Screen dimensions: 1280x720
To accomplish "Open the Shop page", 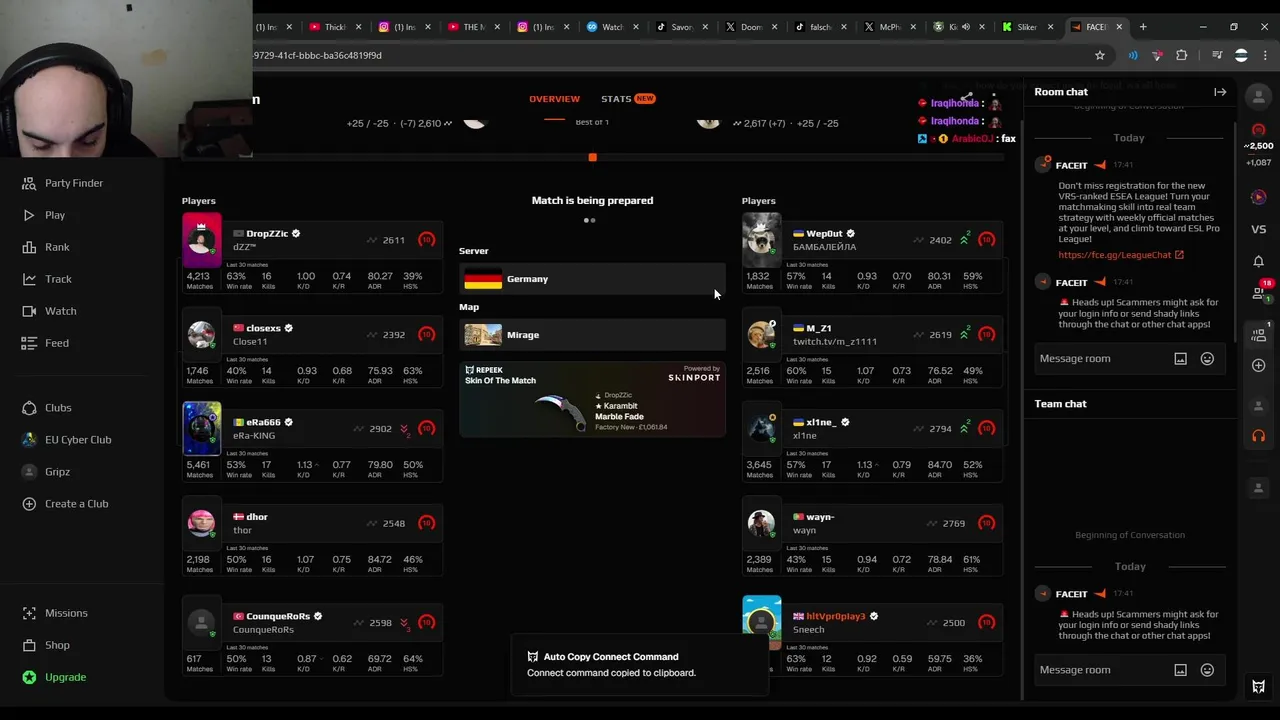I will (x=46, y=645).
